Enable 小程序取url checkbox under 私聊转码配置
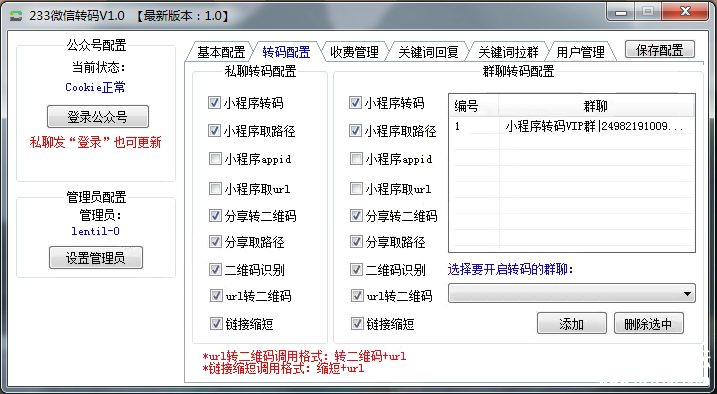717x394 pixels. pyautogui.click(x=214, y=188)
